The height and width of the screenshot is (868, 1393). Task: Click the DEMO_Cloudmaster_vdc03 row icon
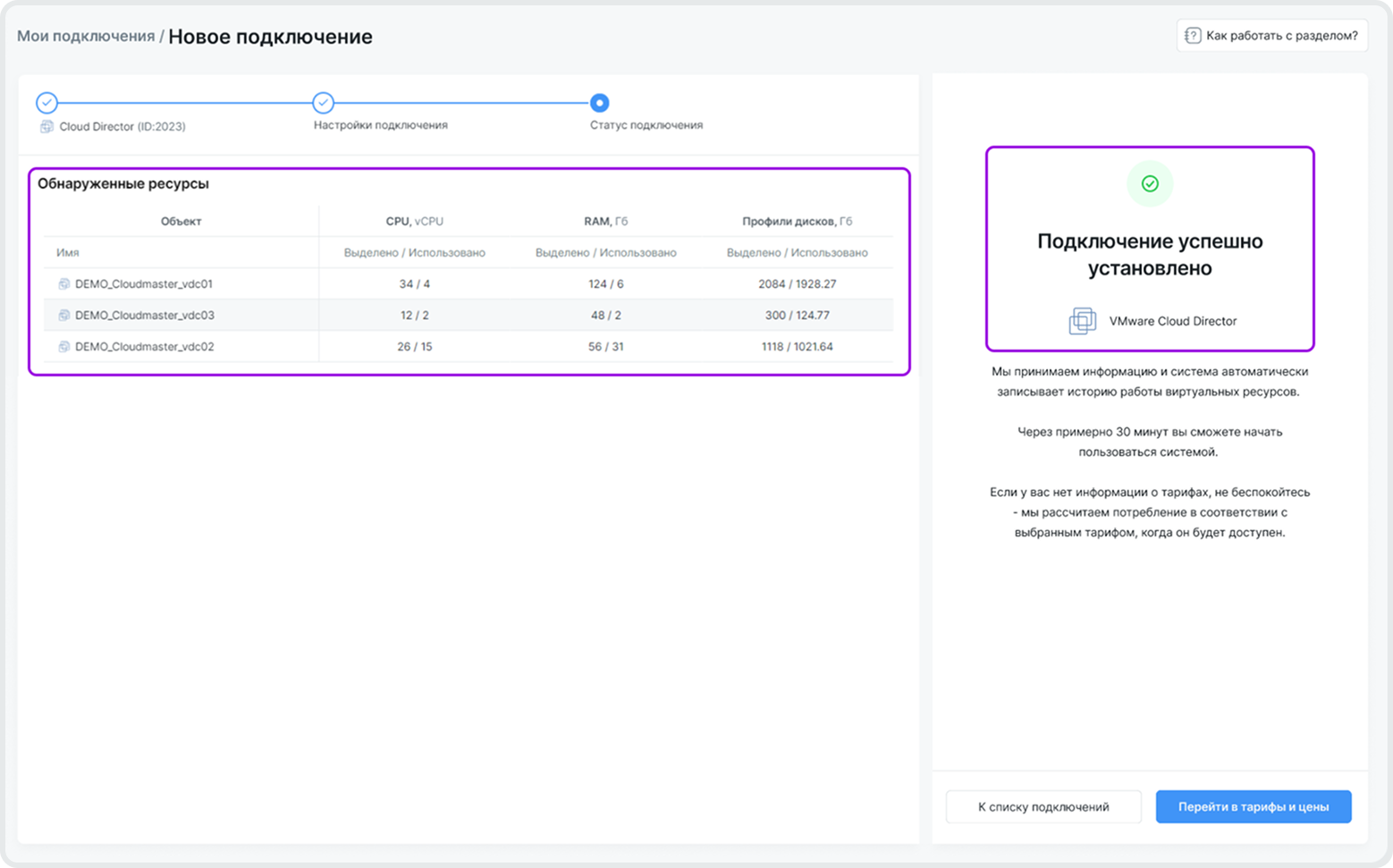(63, 316)
